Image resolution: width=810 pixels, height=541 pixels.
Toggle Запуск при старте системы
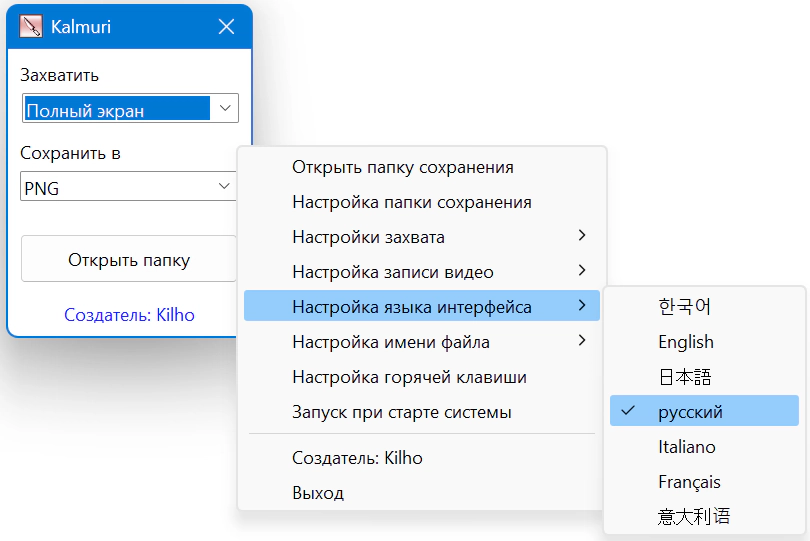coord(402,412)
